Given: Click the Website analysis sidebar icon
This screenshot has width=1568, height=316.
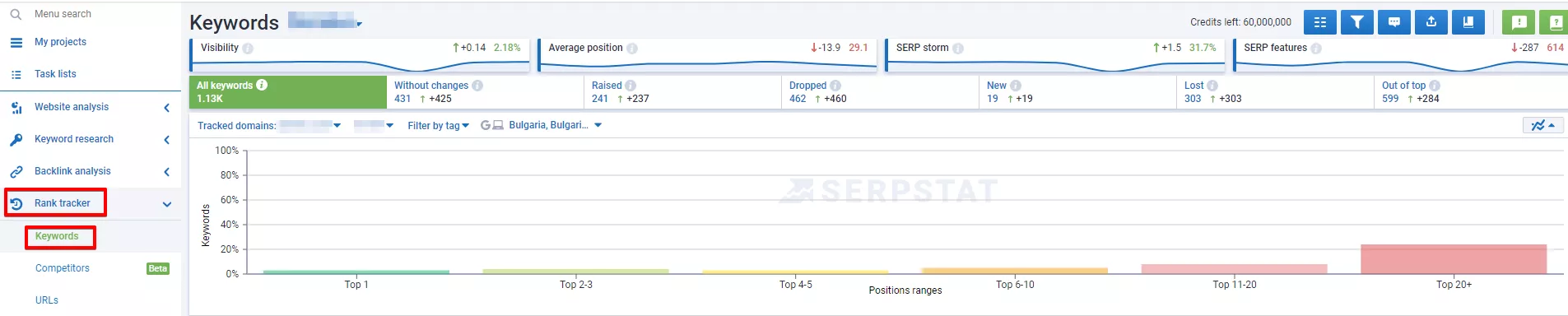Looking at the screenshot, I should (16, 107).
